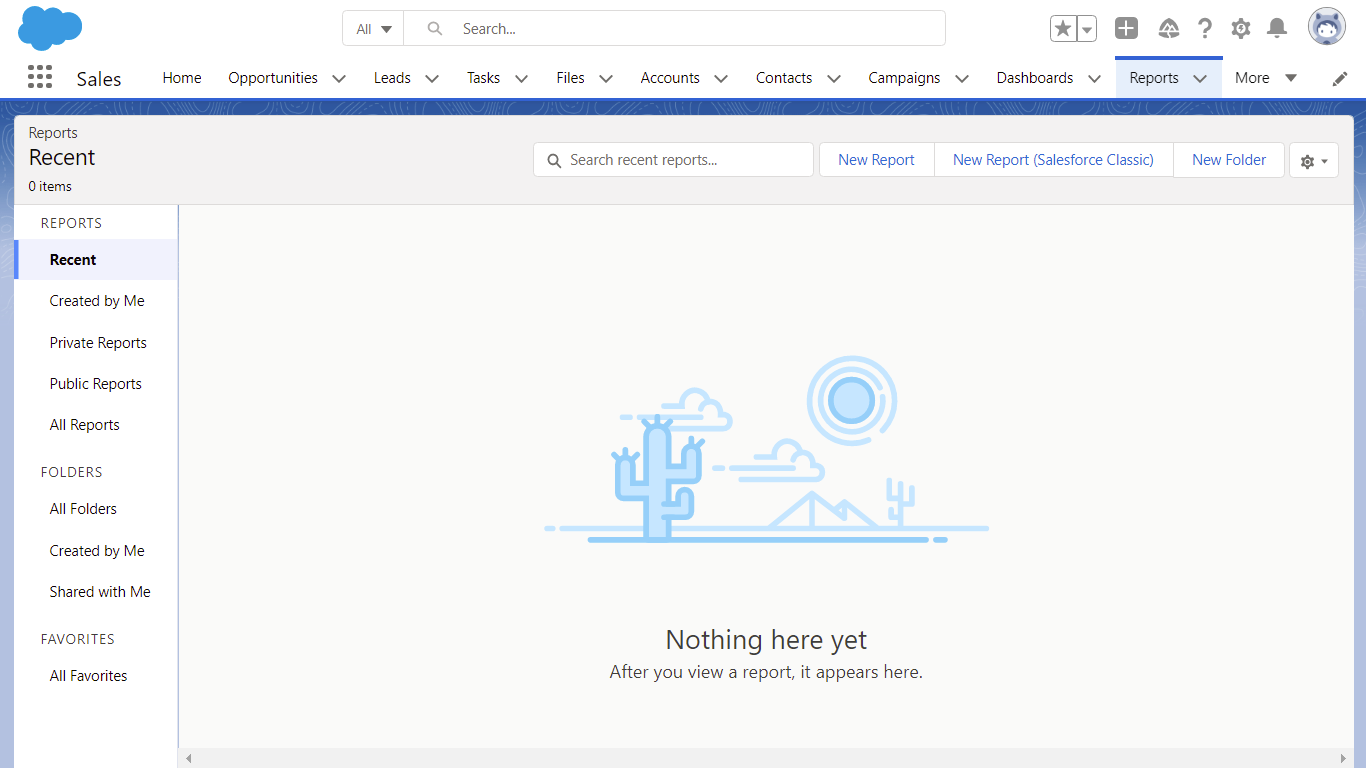Open the All search scope dropdown

coord(374,29)
